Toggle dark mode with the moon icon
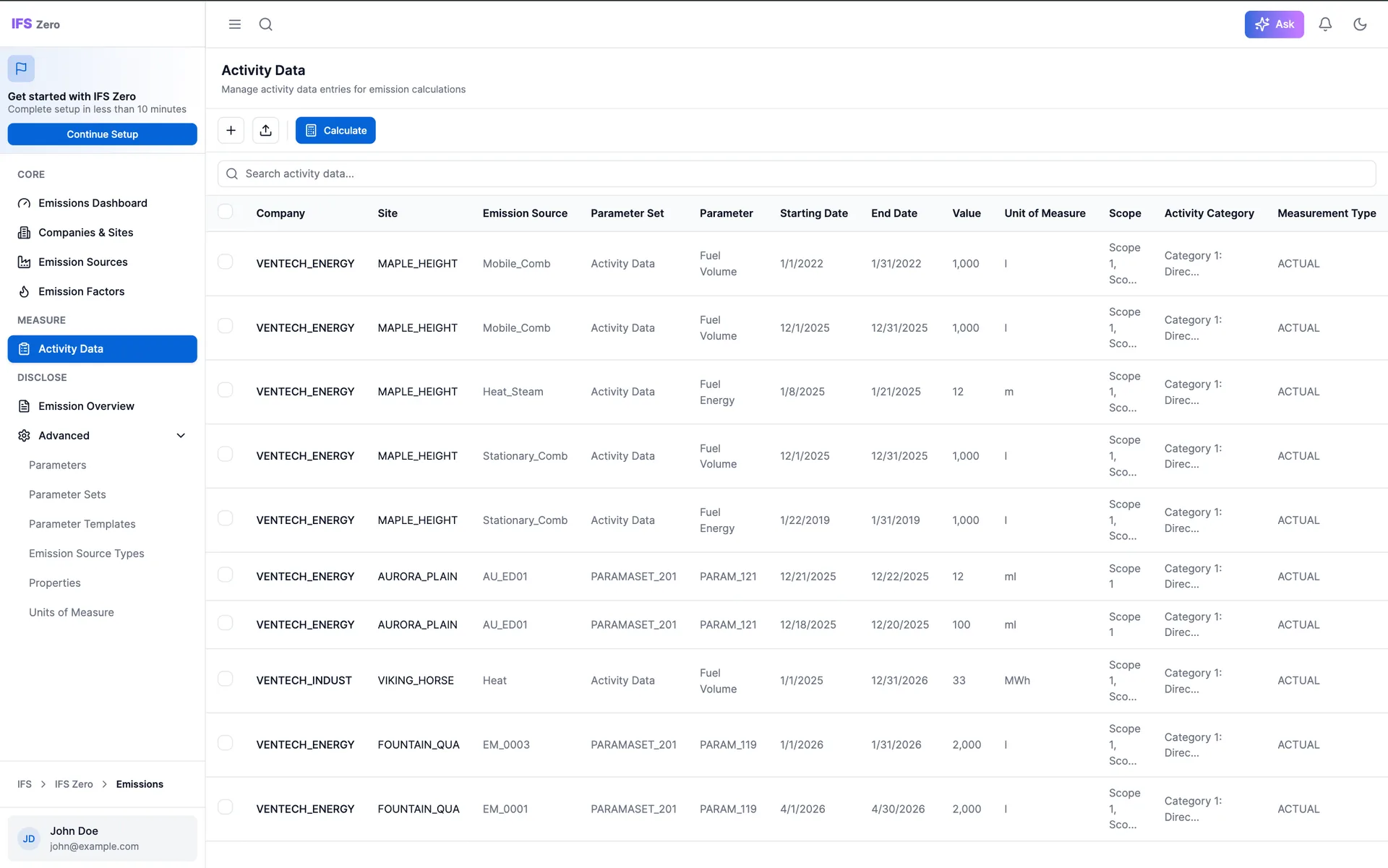The image size is (1388, 868). click(x=1360, y=24)
